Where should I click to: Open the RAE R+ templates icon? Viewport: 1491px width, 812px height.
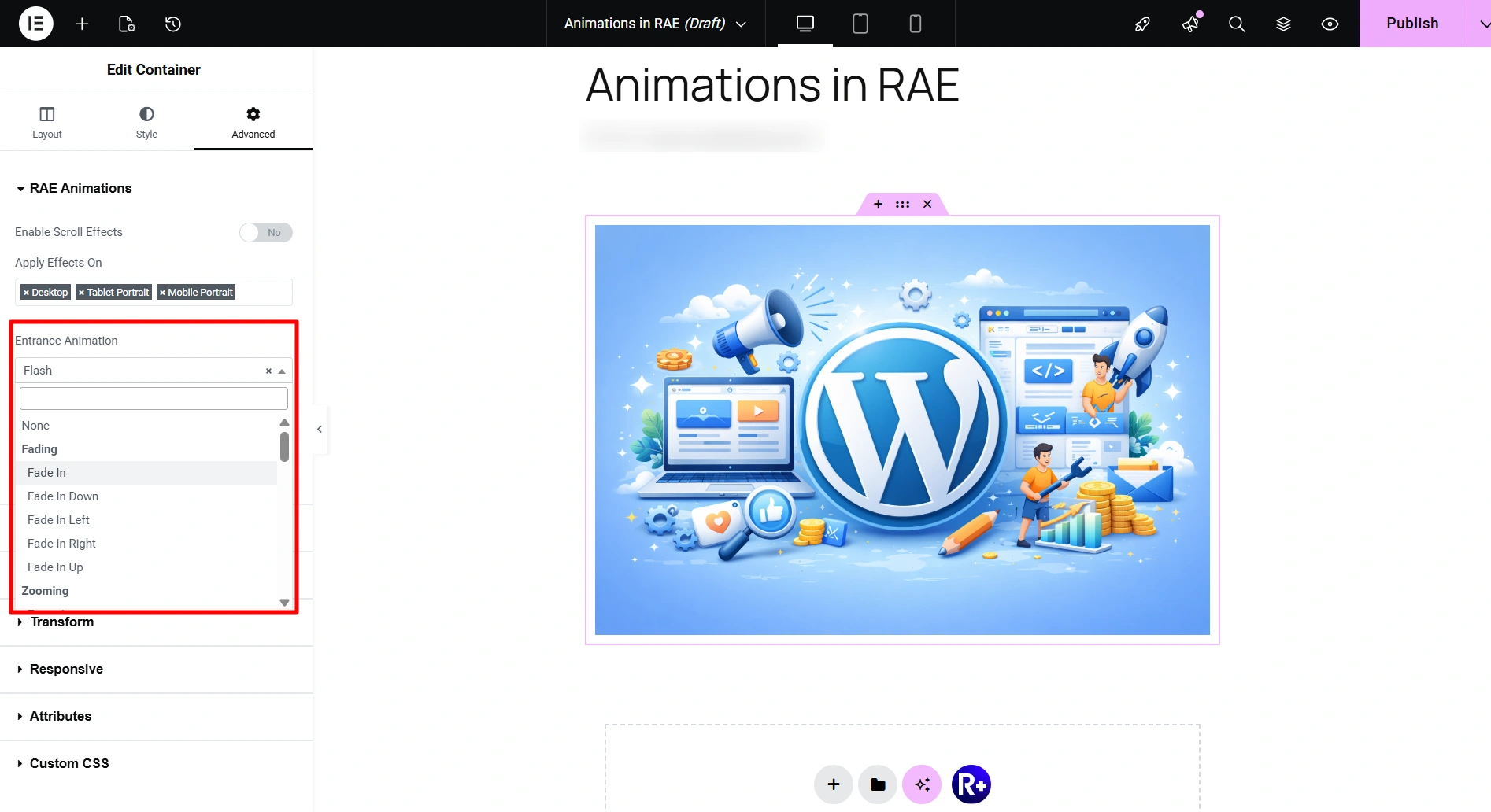[x=971, y=784]
